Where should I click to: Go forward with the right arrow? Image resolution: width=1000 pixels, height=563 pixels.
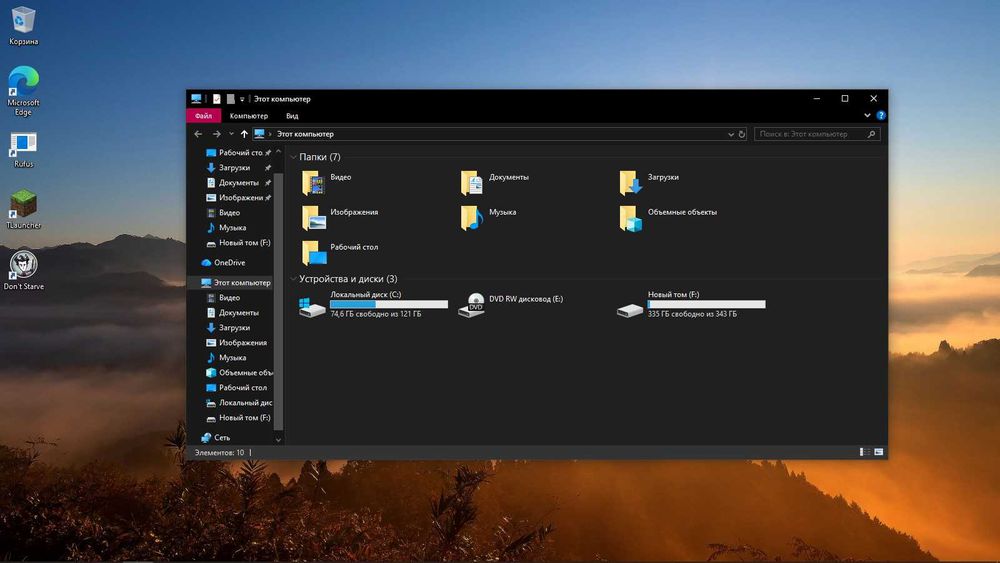[x=216, y=134]
